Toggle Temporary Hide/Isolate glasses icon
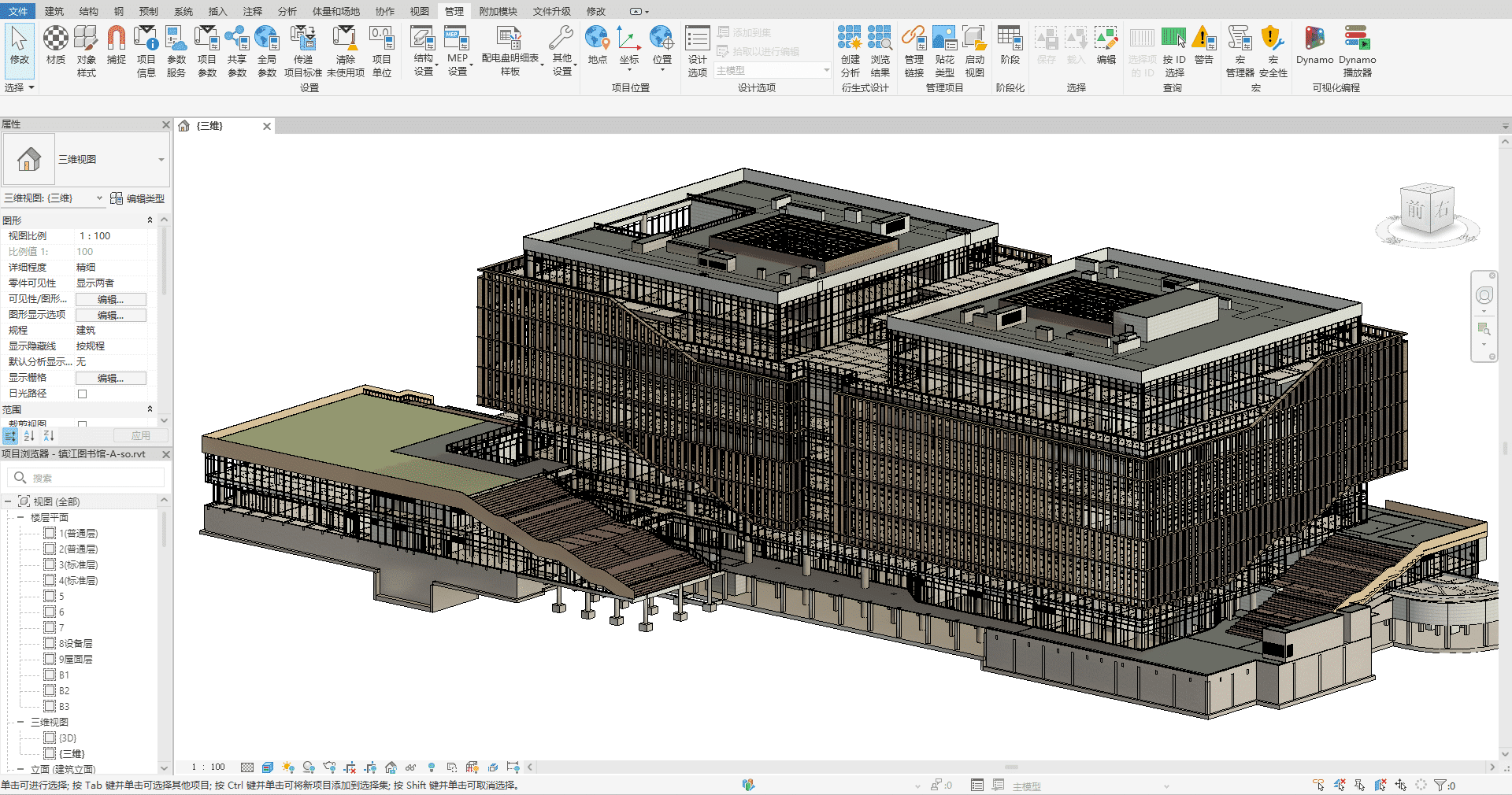 409,767
